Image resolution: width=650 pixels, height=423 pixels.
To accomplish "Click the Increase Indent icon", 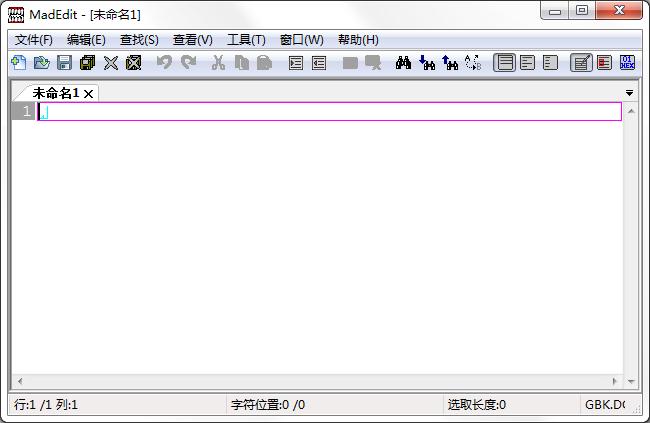I will point(296,63).
